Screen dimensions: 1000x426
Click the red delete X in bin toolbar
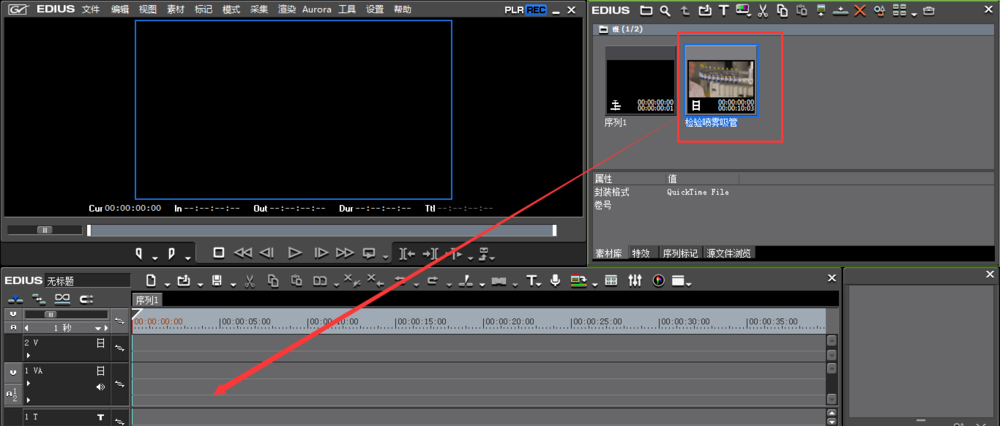pyautogui.click(x=860, y=10)
